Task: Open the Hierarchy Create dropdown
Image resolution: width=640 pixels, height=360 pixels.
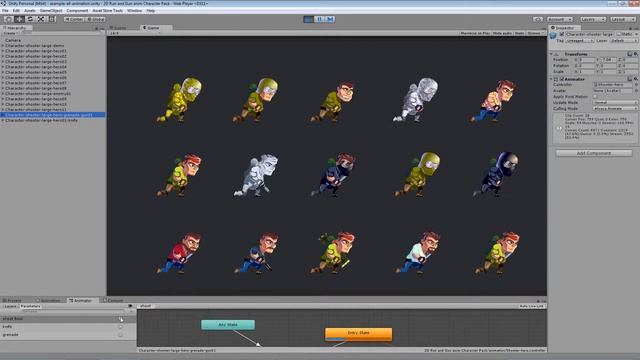Action: (10, 33)
